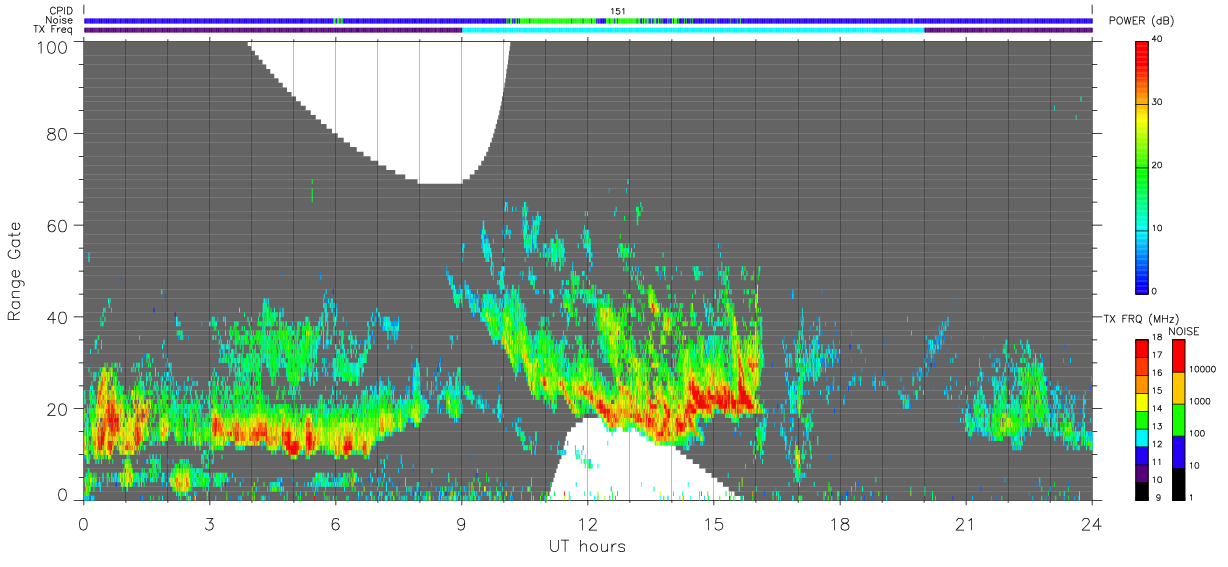Click the 80 tick on the Range Gate axis
Viewport: 1228px width, 567px height.
pos(57,133)
